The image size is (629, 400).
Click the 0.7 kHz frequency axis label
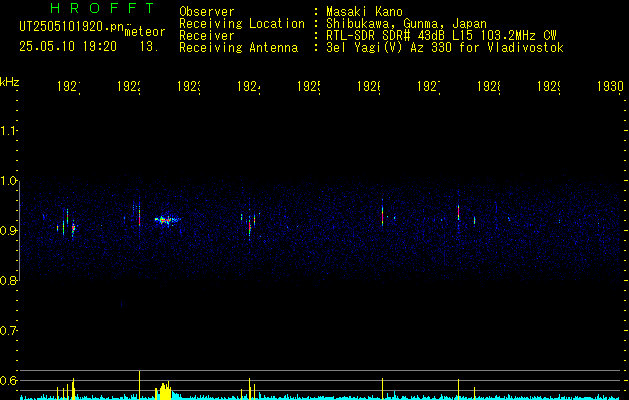[8, 330]
